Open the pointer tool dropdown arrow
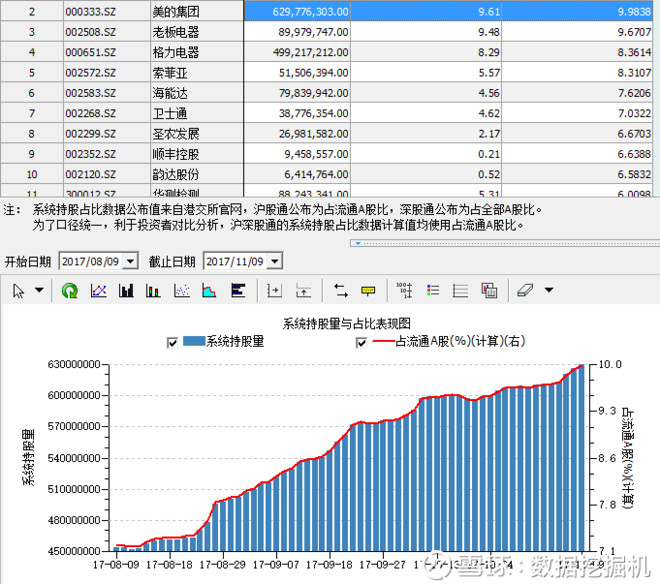This screenshot has height=584, width=660. (39, 290)
